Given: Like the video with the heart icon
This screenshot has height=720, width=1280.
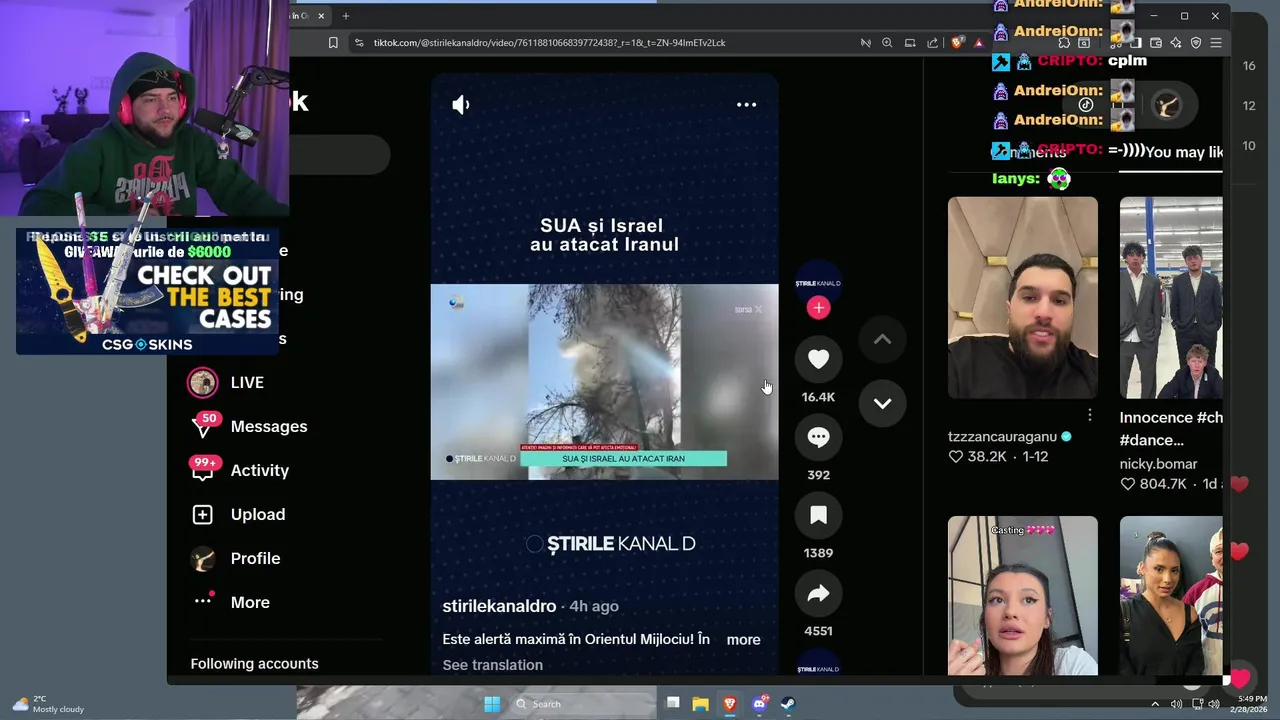Looking at the screenshot, I should 818,359.
